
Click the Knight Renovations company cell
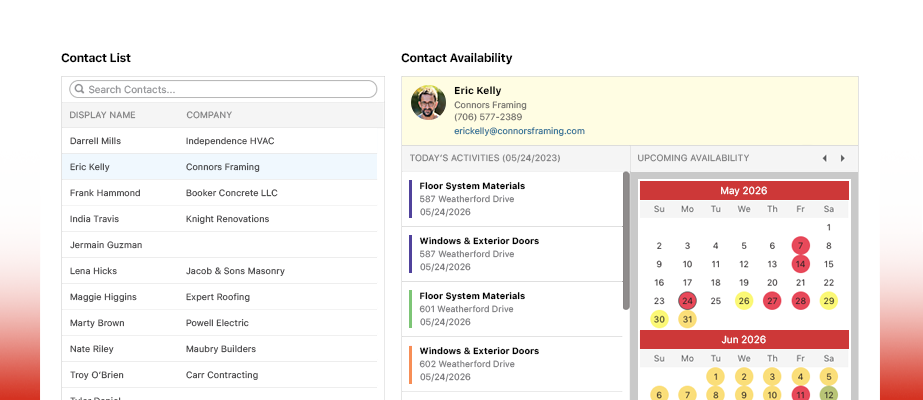click(227, 219)
